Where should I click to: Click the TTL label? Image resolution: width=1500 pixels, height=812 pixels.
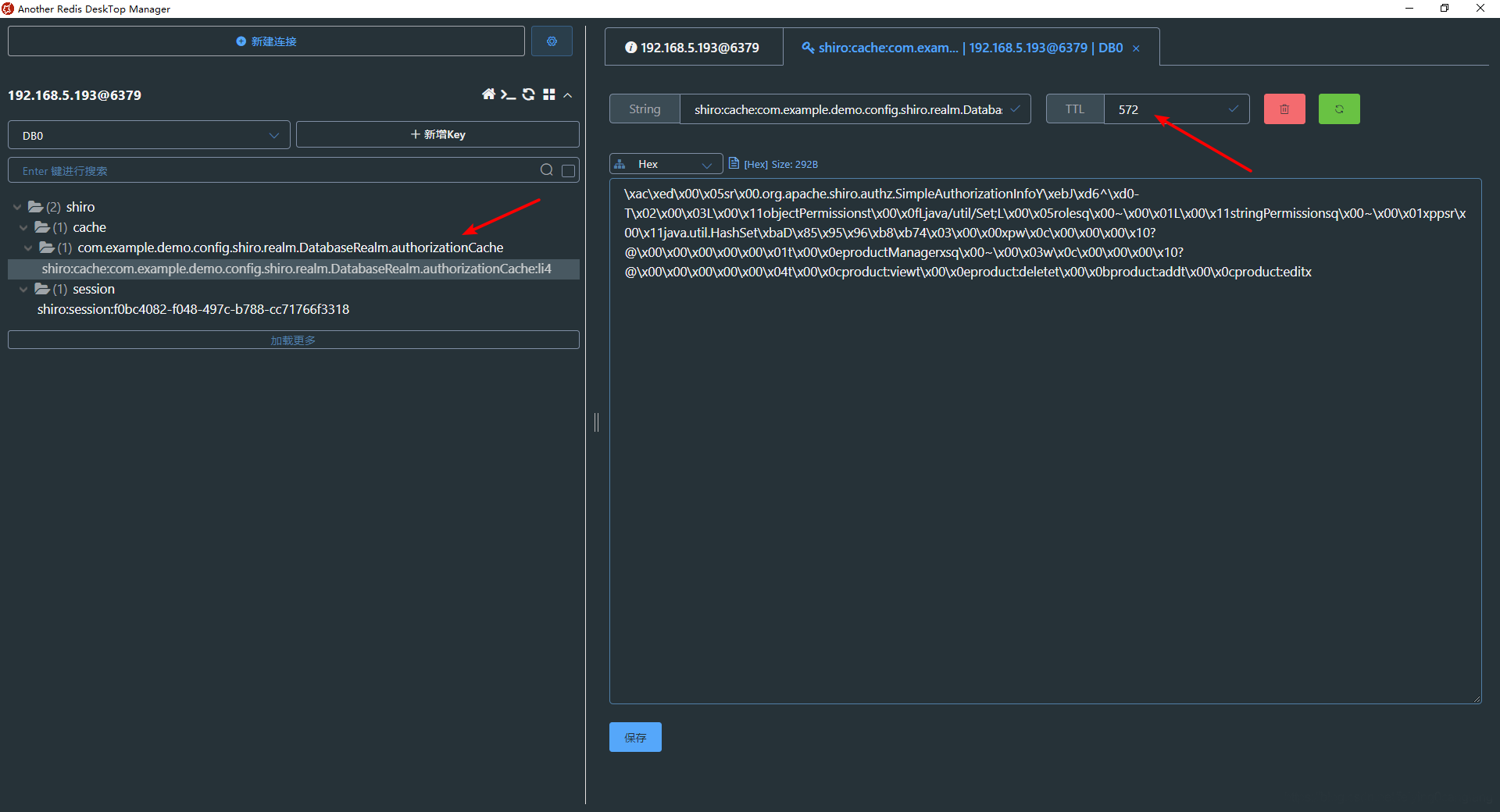pyautogui.click(x=1075, y=109)
